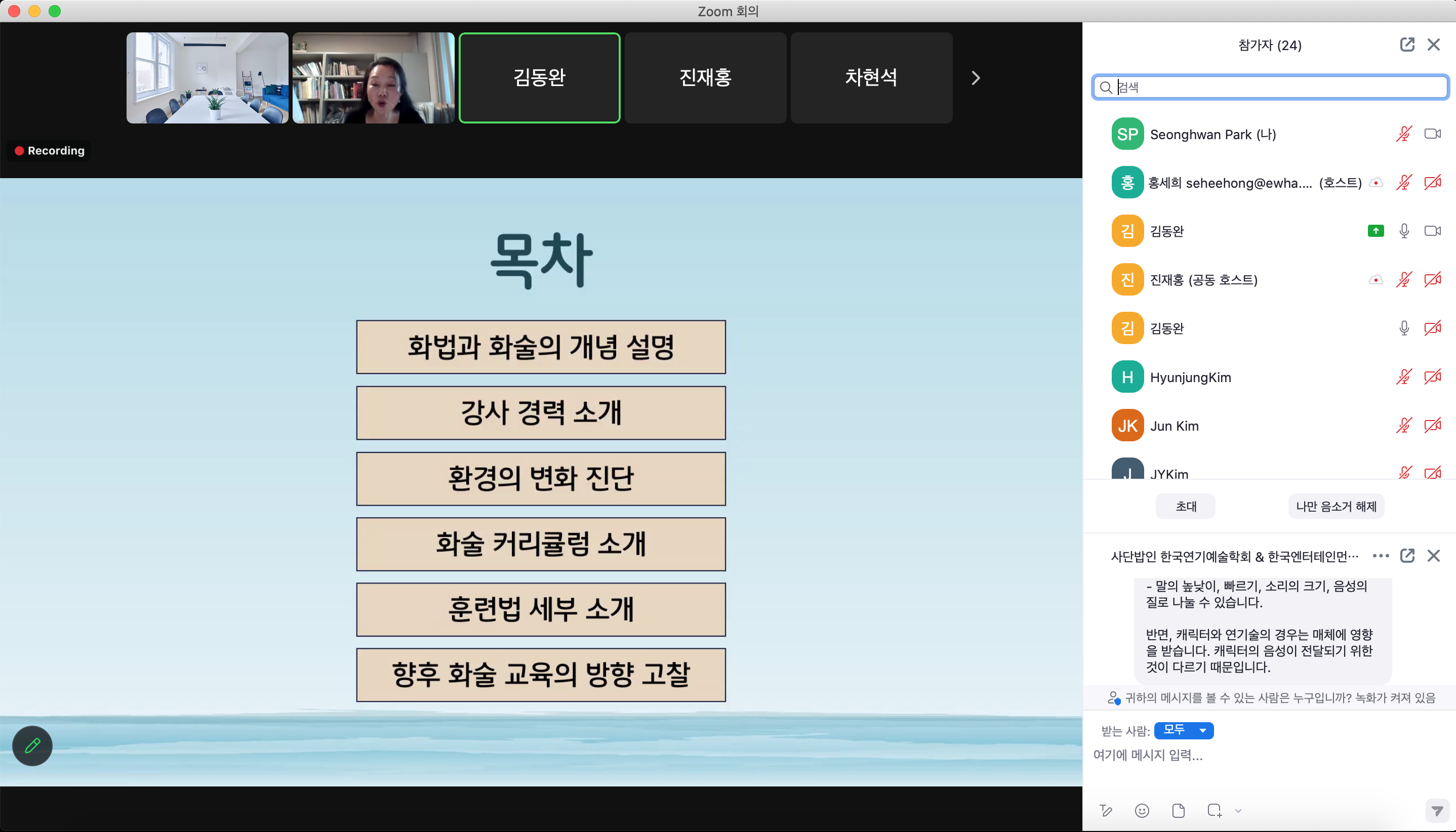Click the send message arrow icon

coord(1437,810)
